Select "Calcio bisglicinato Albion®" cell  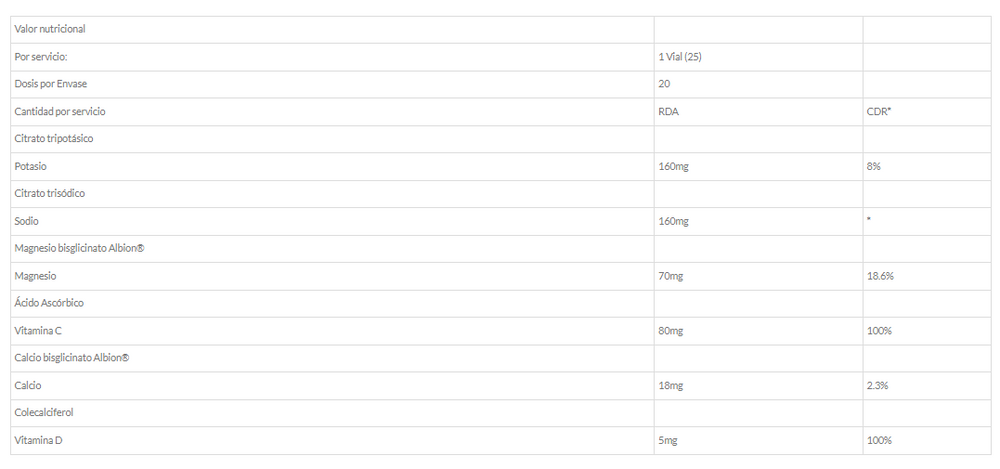(71, 357)
